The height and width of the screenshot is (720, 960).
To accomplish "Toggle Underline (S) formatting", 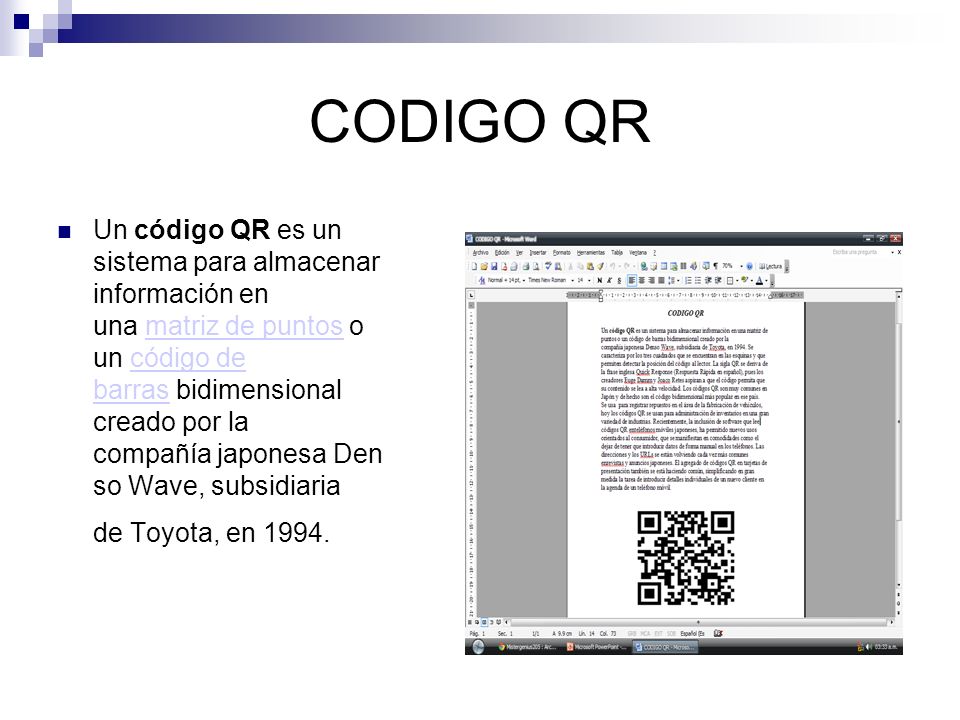I will coord(619,280).
